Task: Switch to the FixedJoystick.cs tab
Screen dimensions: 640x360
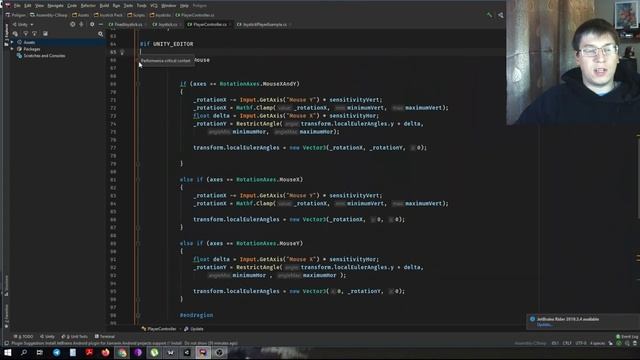Action: [x=126, y=24]
